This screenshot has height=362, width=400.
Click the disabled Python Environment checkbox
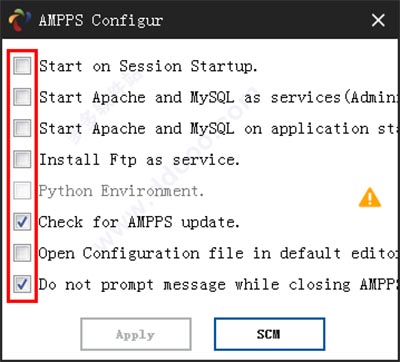coord(22,191)
